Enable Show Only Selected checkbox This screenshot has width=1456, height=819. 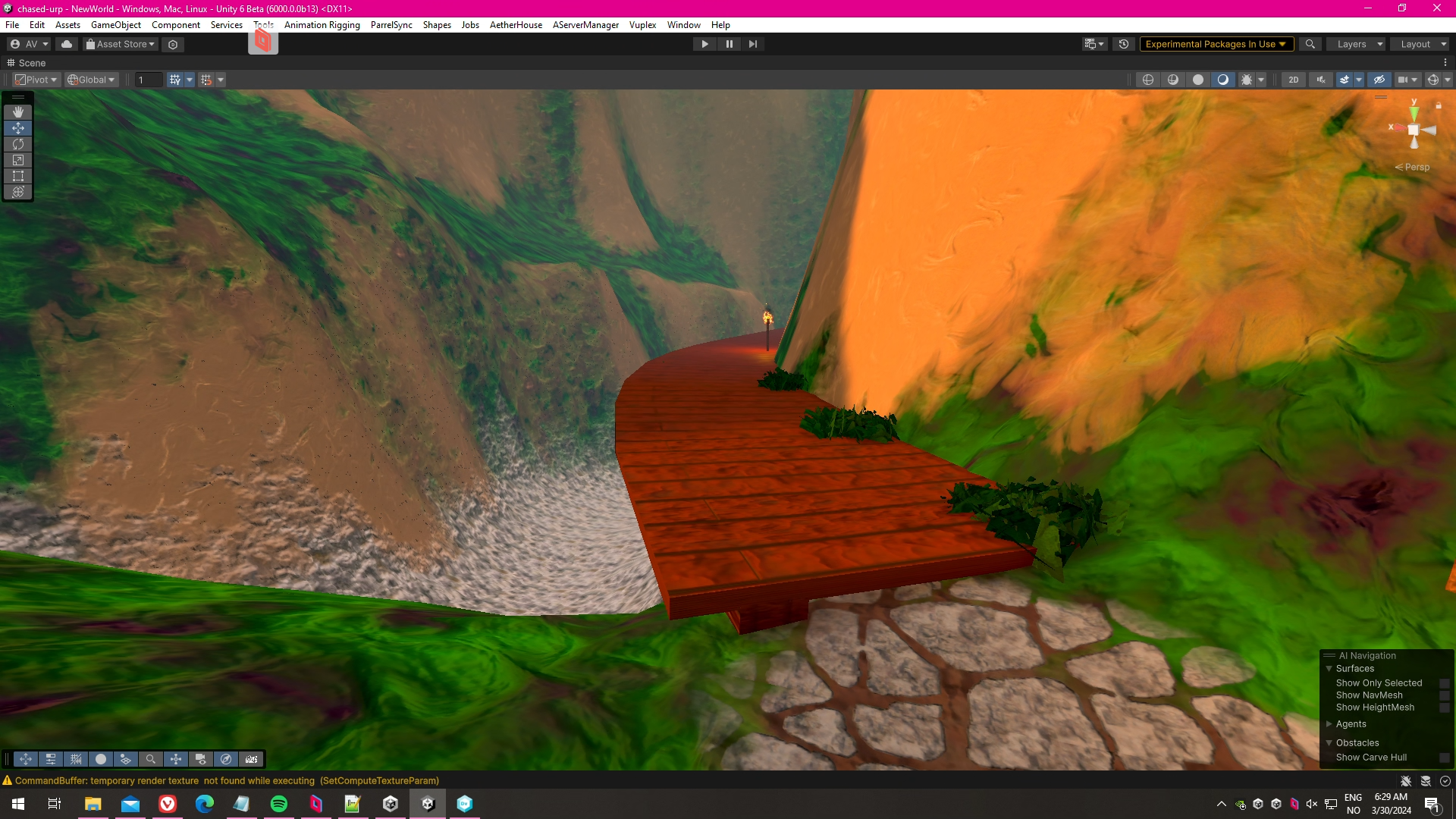(x=1444, y=683)
